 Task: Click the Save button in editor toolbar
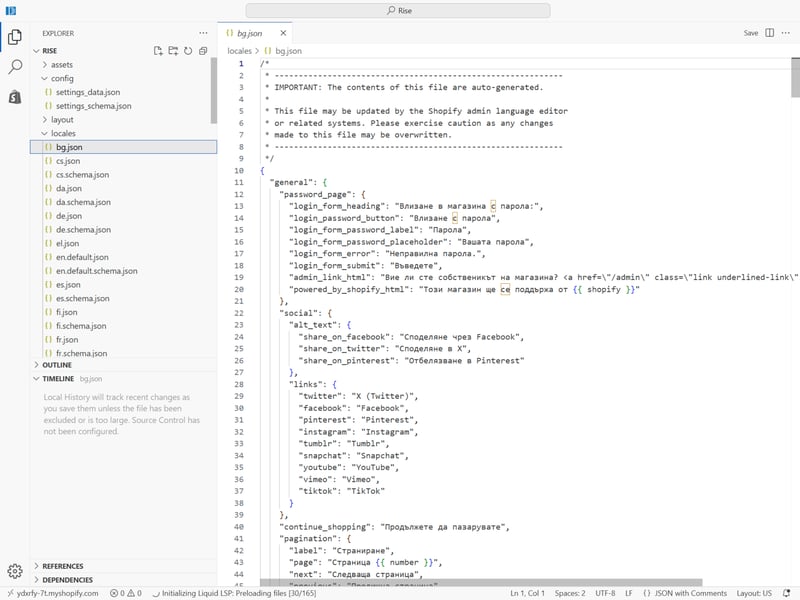tap(750, 33)
